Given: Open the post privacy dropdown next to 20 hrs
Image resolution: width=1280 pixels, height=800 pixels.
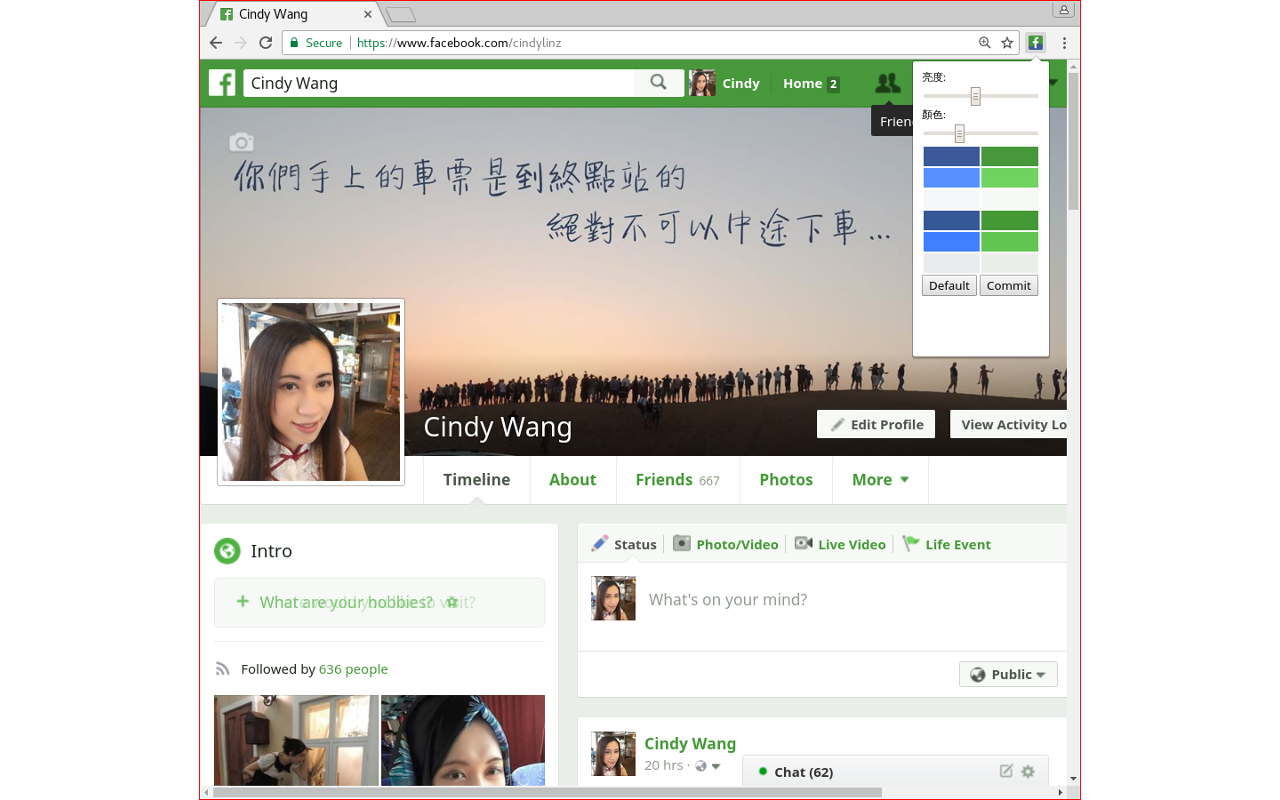Looking at the screenshot, I should click(x=709, y=766).
